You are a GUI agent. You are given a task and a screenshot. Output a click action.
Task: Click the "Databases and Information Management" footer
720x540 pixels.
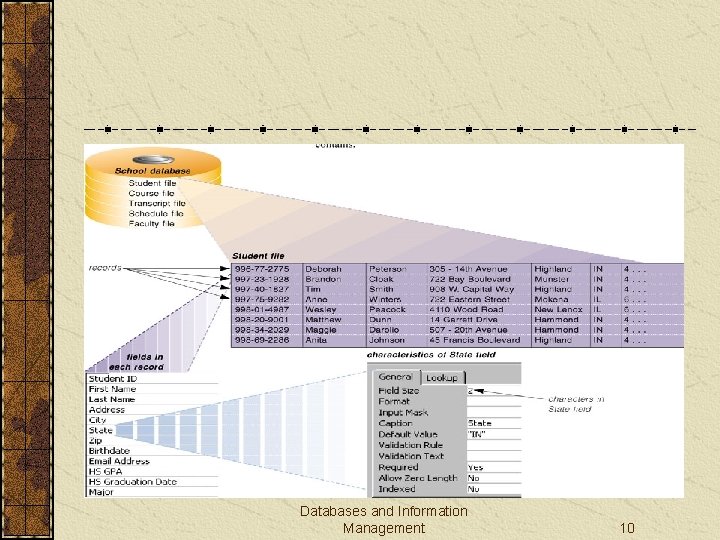coord(384,519)
